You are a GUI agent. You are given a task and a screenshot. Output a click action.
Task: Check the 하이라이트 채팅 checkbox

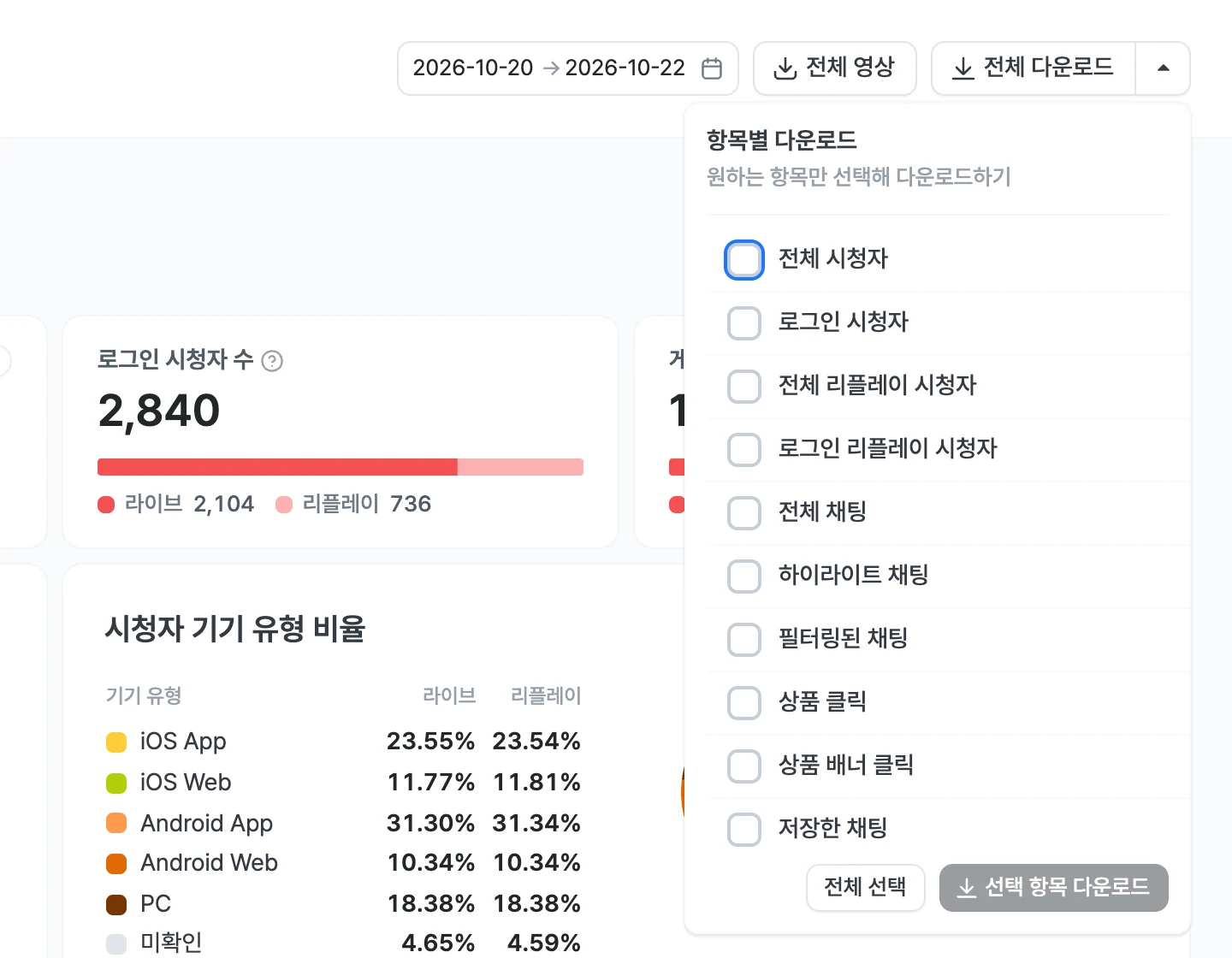743,577
